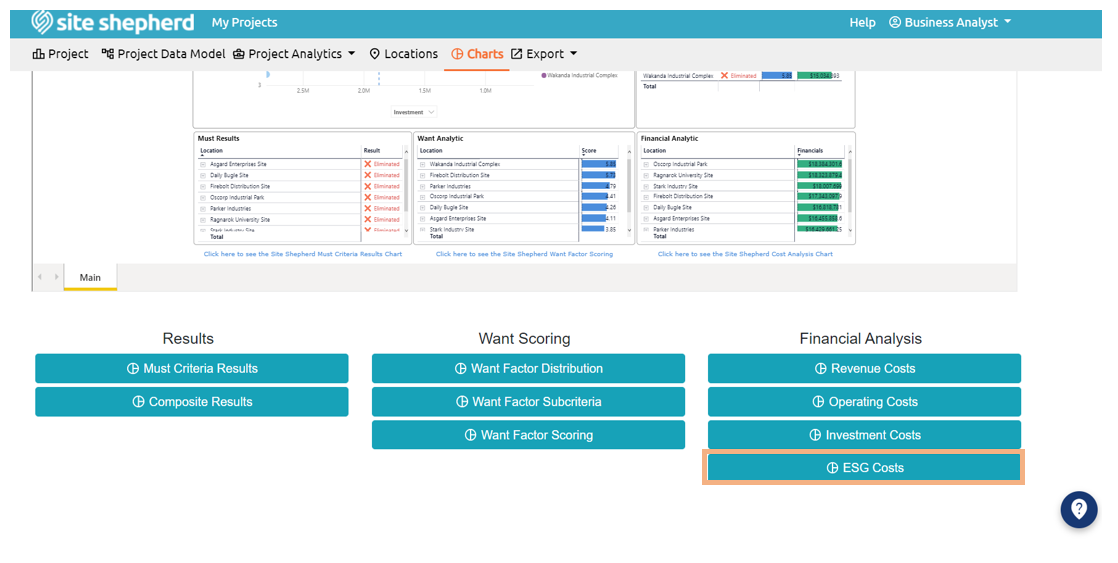
Task: Switch to the Main report tab
Action: [90, 277]
